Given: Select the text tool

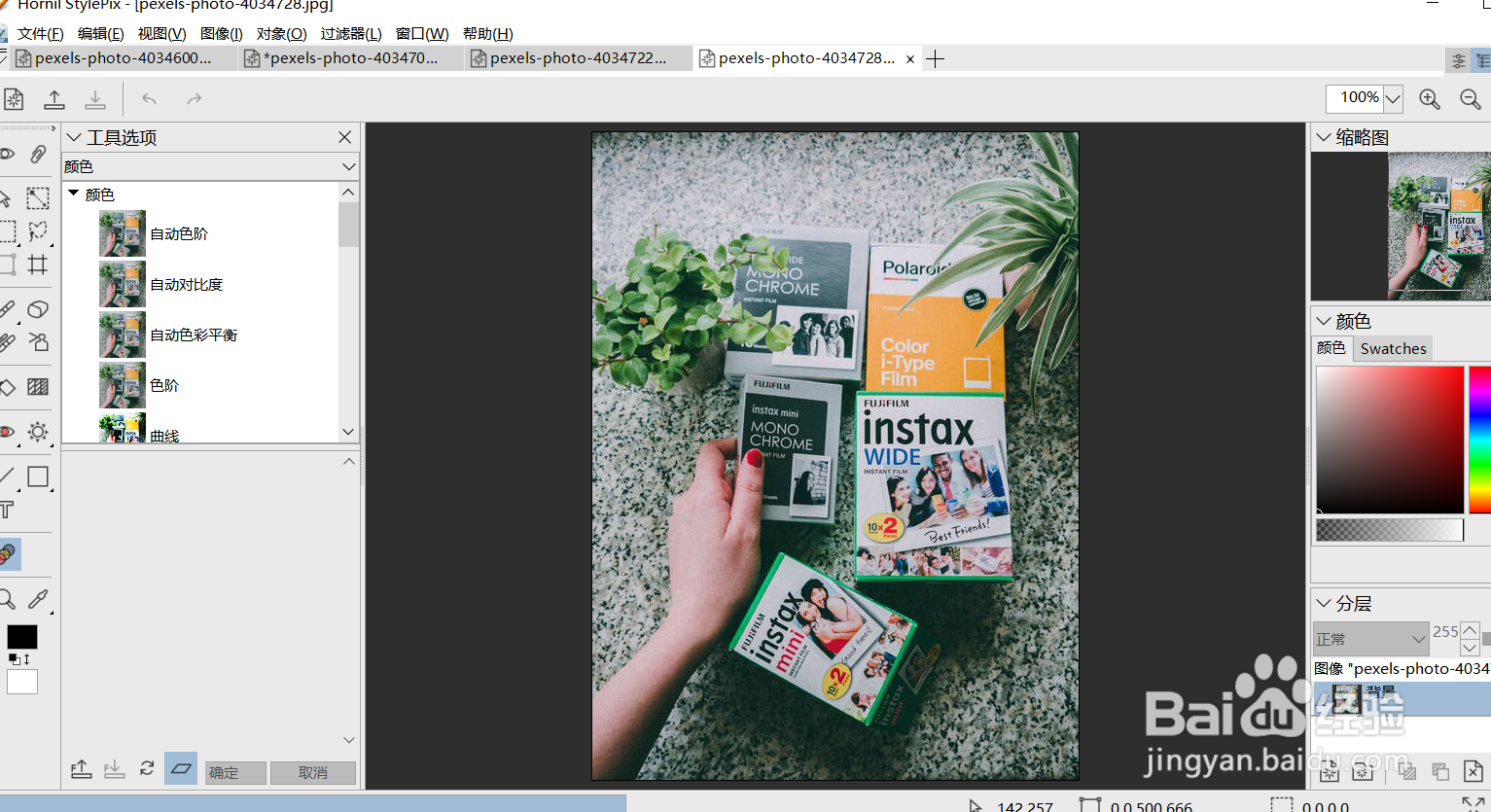Looking at the screenshot, I should (x=7, y=510).
